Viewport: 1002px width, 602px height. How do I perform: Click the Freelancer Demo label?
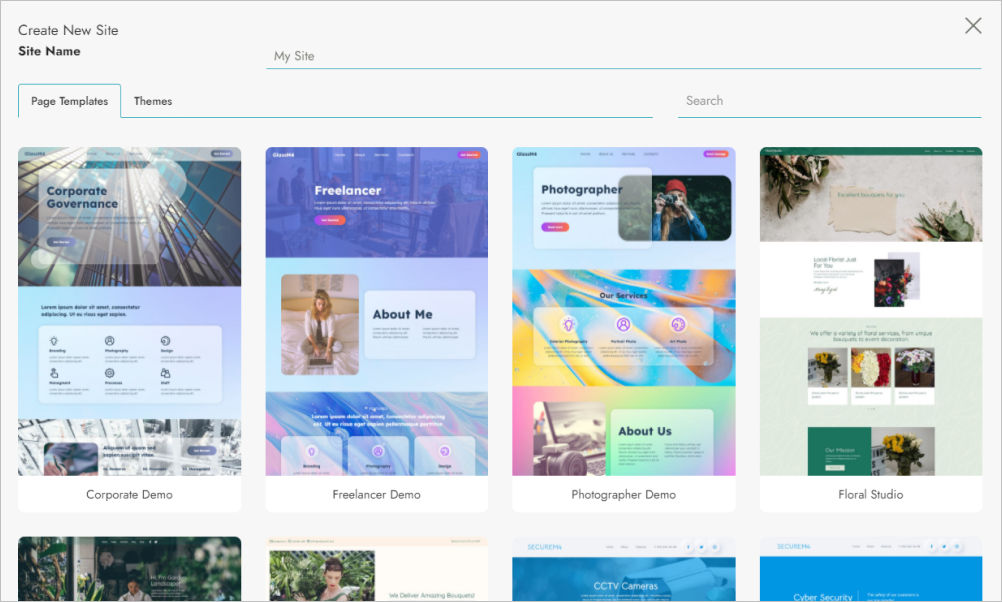click(376, 495)
